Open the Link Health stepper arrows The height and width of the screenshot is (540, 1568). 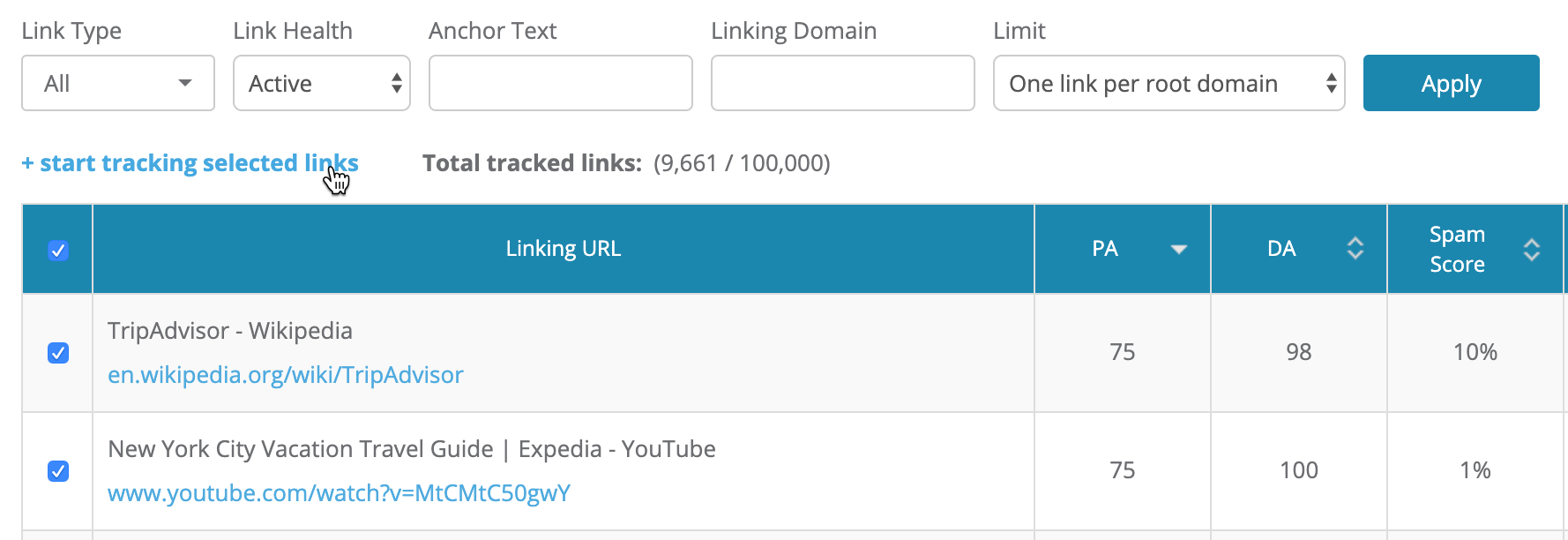pos(399,83)
